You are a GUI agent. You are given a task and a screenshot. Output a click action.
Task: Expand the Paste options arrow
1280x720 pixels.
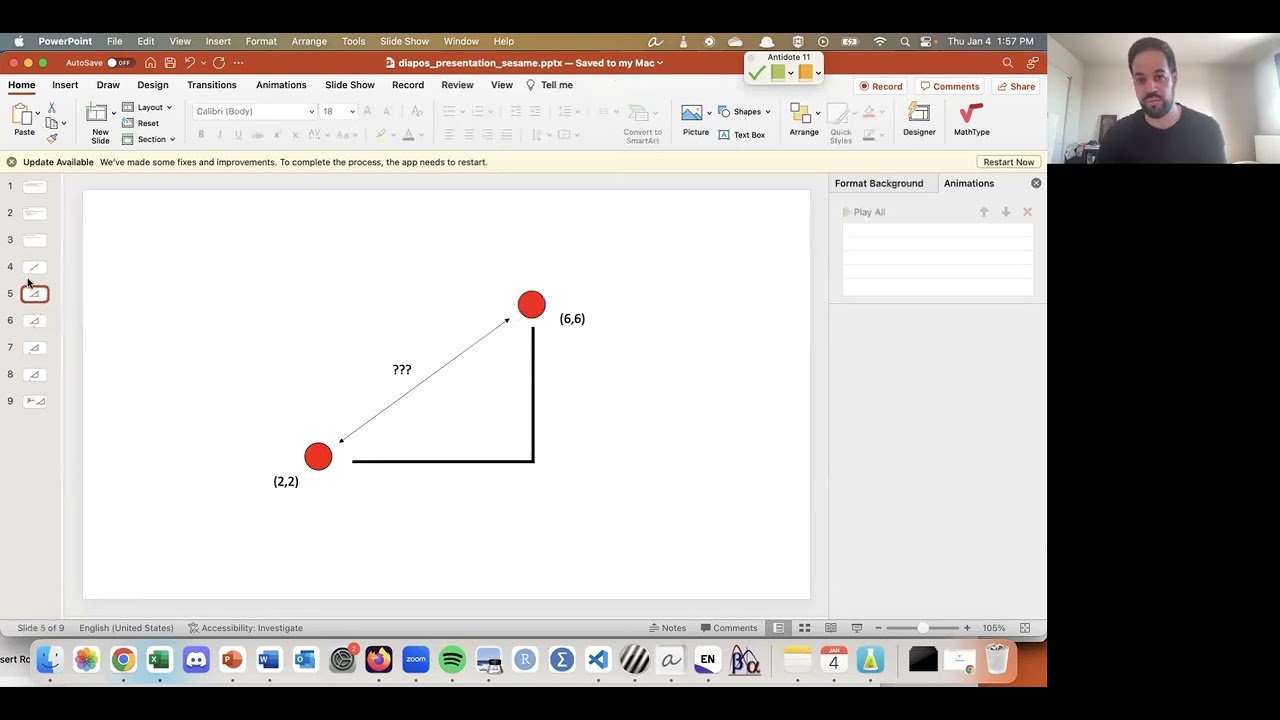pos(38,112)
